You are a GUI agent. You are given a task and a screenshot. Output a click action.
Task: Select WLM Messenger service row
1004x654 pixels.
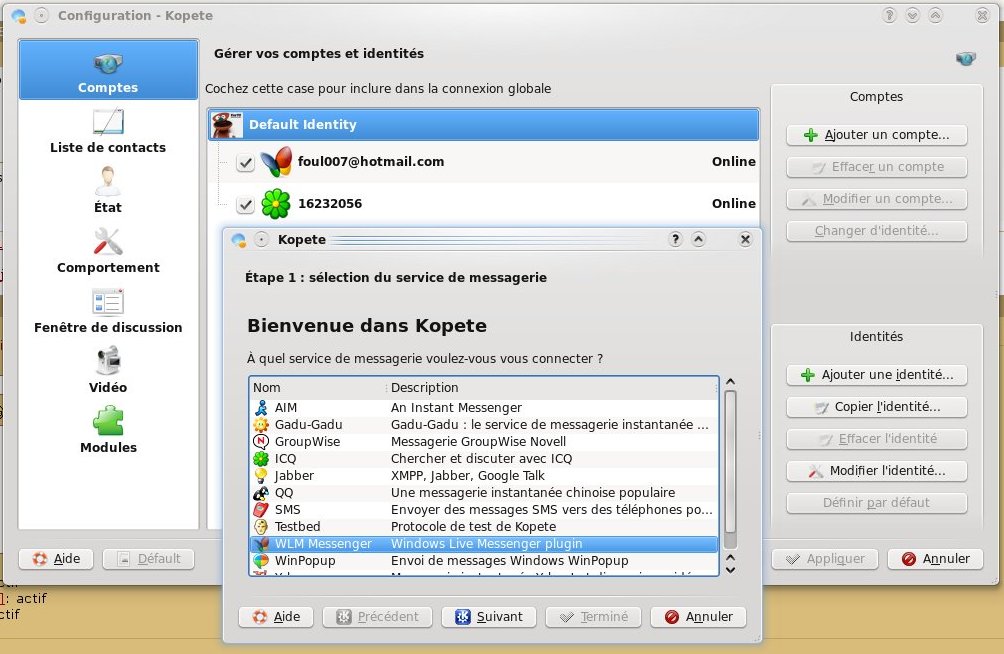click(483, 544)
